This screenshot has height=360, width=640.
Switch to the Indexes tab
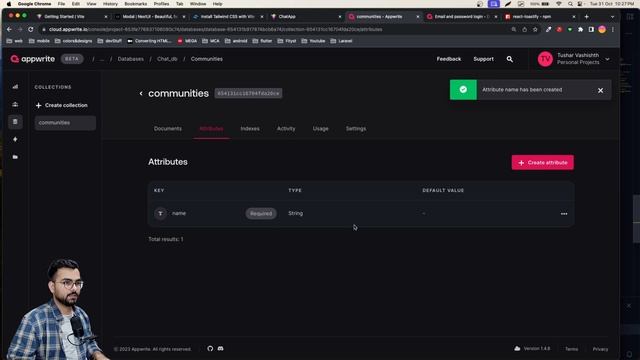[250, 129]
